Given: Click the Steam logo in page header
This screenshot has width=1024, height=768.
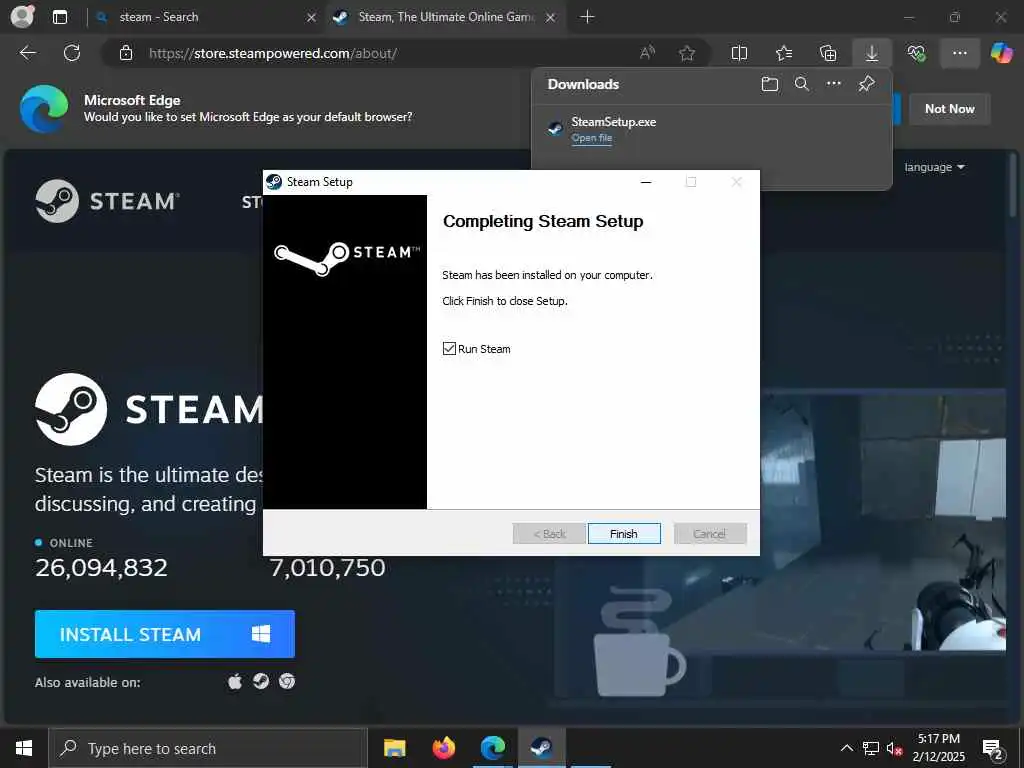Looking at the screenshot, I should pos(108,201).
